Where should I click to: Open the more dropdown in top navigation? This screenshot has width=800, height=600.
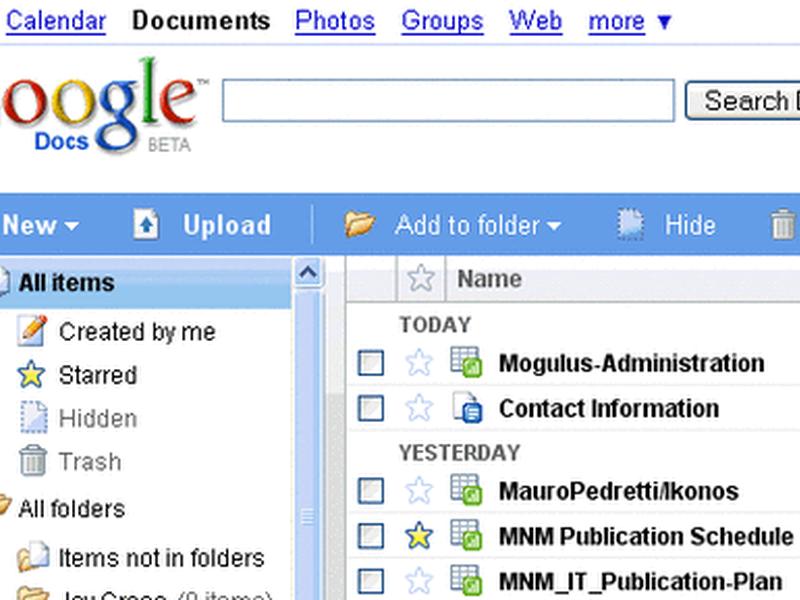(630, 21)
